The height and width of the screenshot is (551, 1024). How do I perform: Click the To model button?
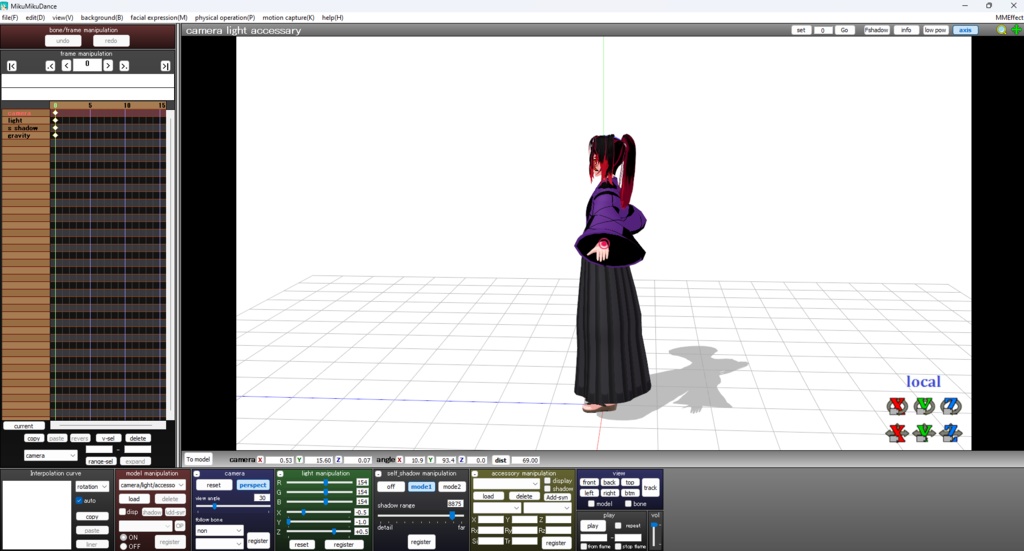coord(198,460)
